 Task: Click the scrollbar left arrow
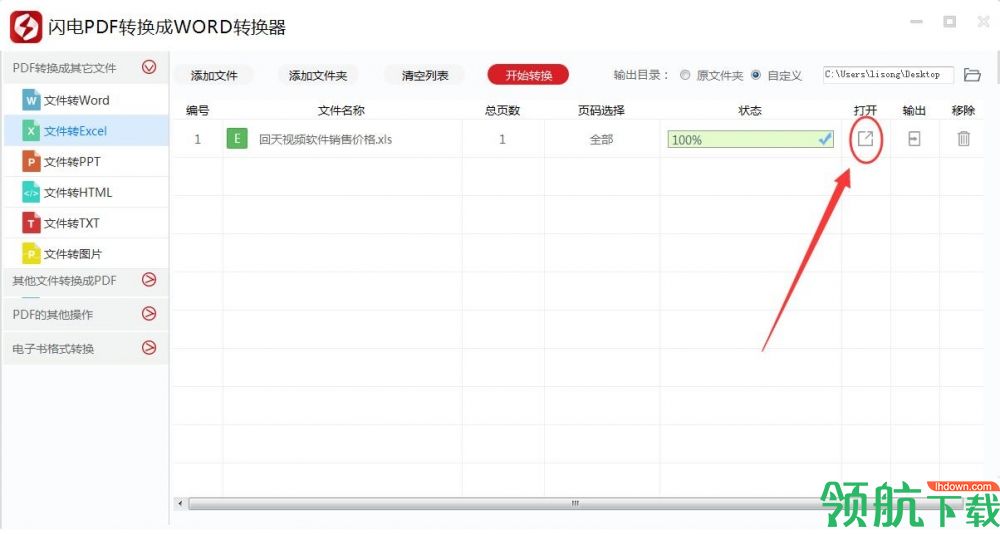tap(180, 504)
